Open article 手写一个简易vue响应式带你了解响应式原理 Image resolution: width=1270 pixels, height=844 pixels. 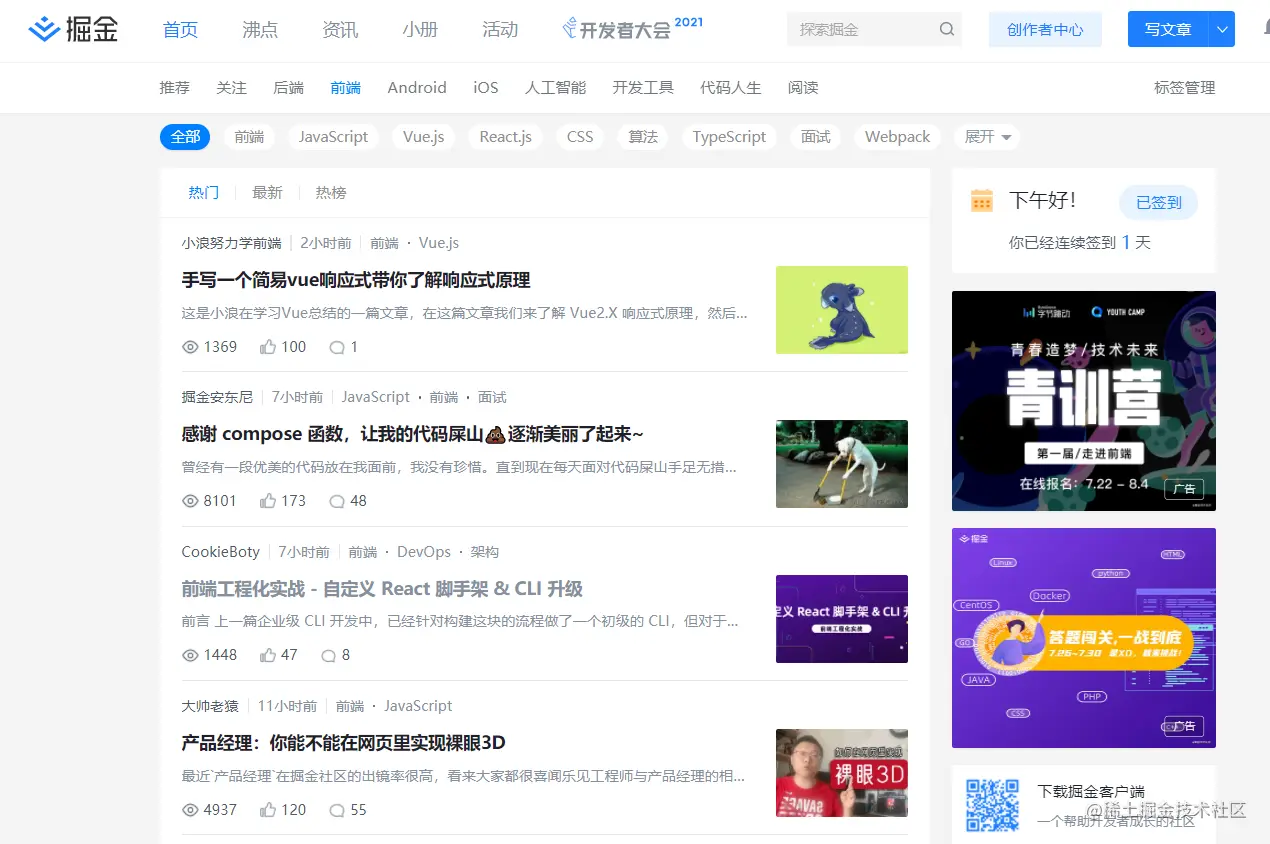click(x=356, y=280)
